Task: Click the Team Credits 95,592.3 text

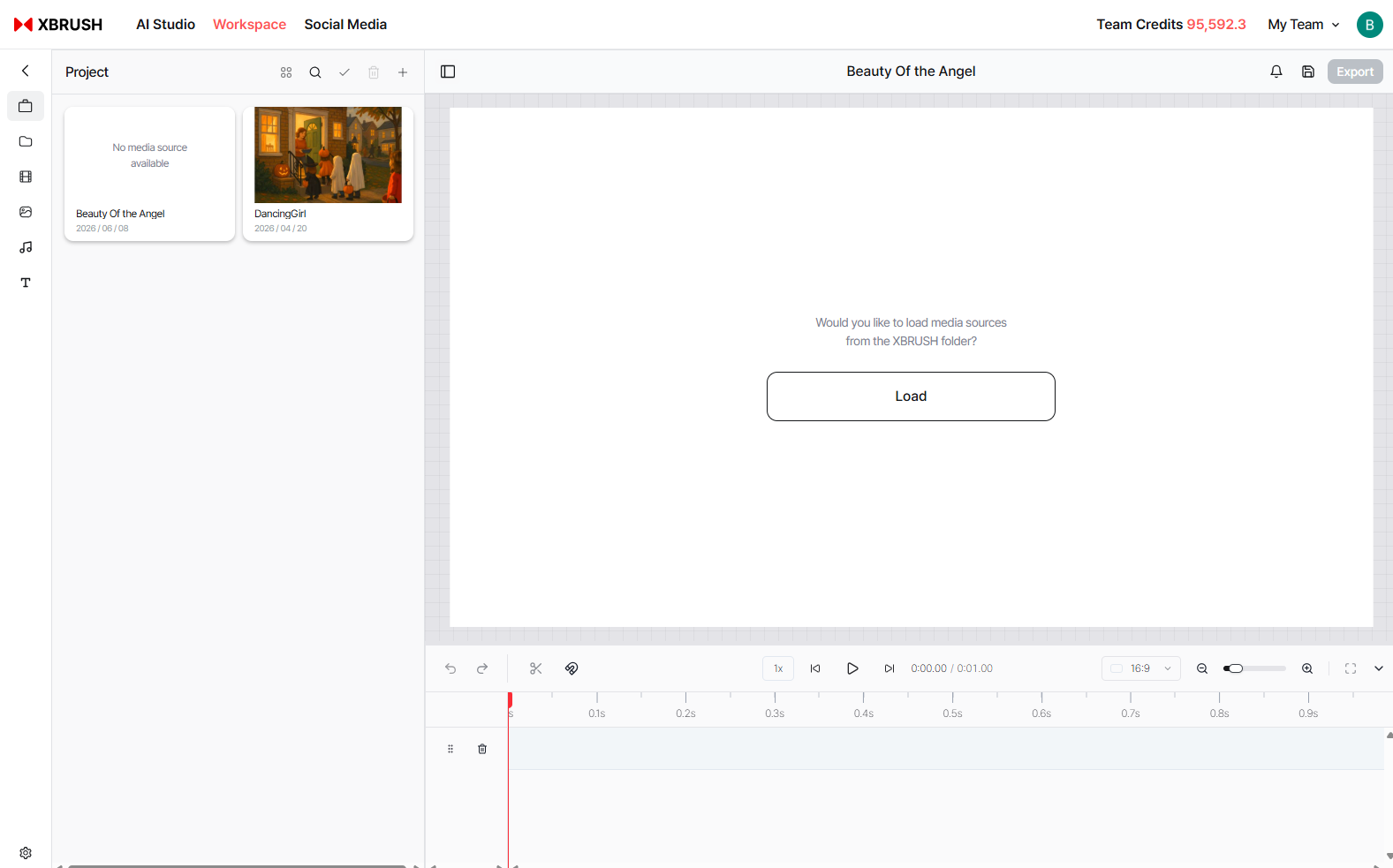Action: (x=1170, y=25)
